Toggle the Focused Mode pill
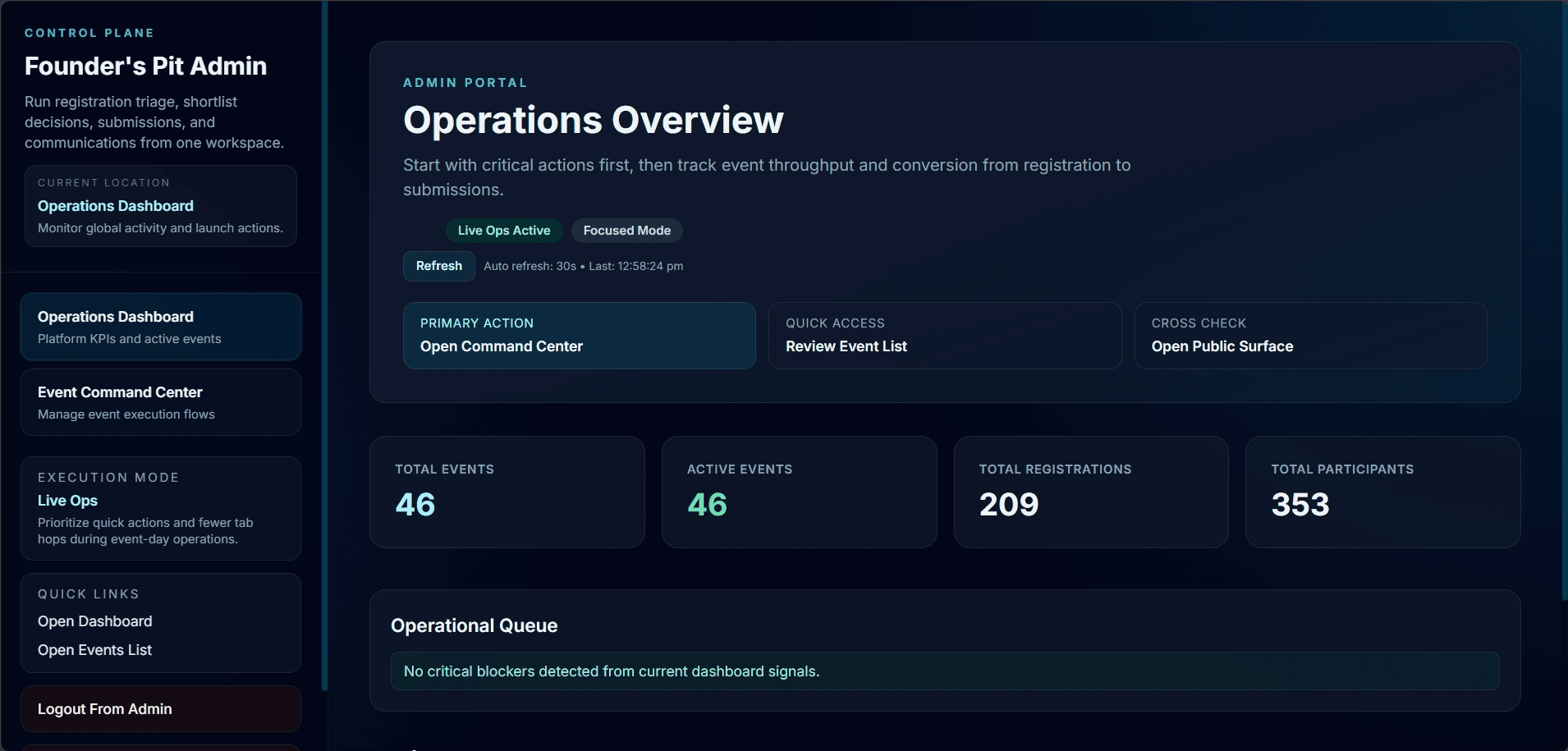Image resolution: width=1568 pixels, height=751 pixels. (627, 231)
